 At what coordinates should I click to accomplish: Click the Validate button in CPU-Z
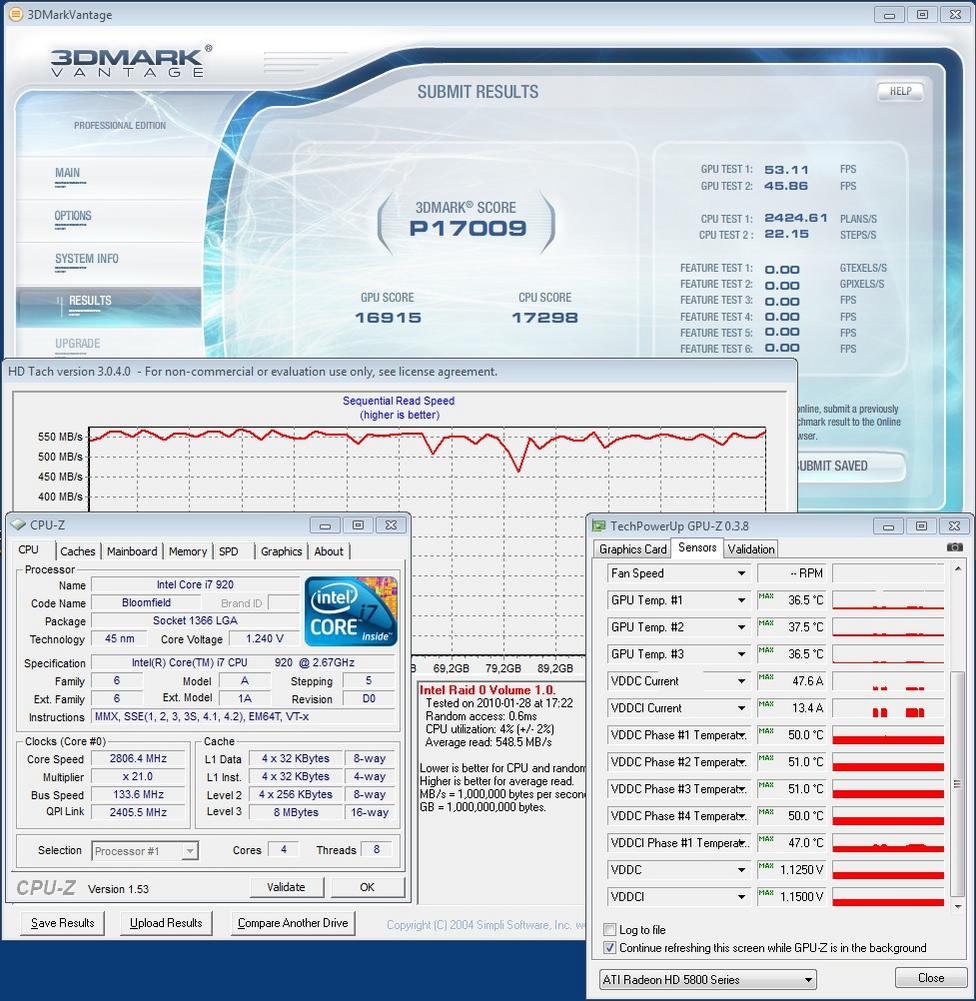[286, 887]
